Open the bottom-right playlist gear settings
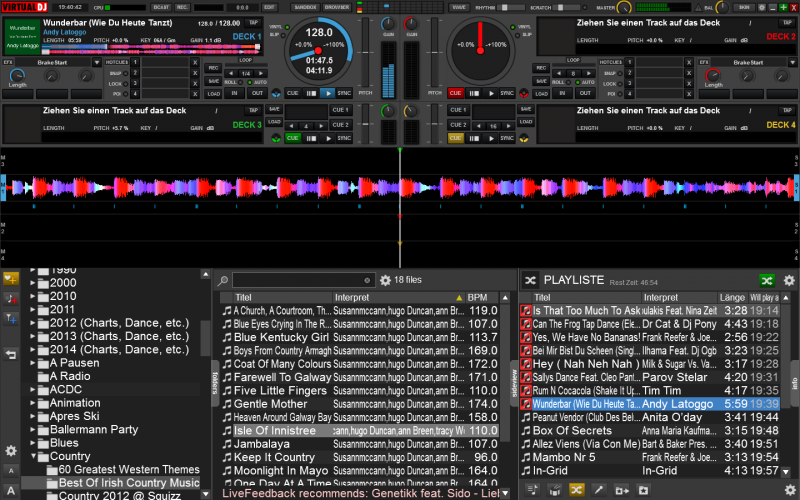 [790, 490]
